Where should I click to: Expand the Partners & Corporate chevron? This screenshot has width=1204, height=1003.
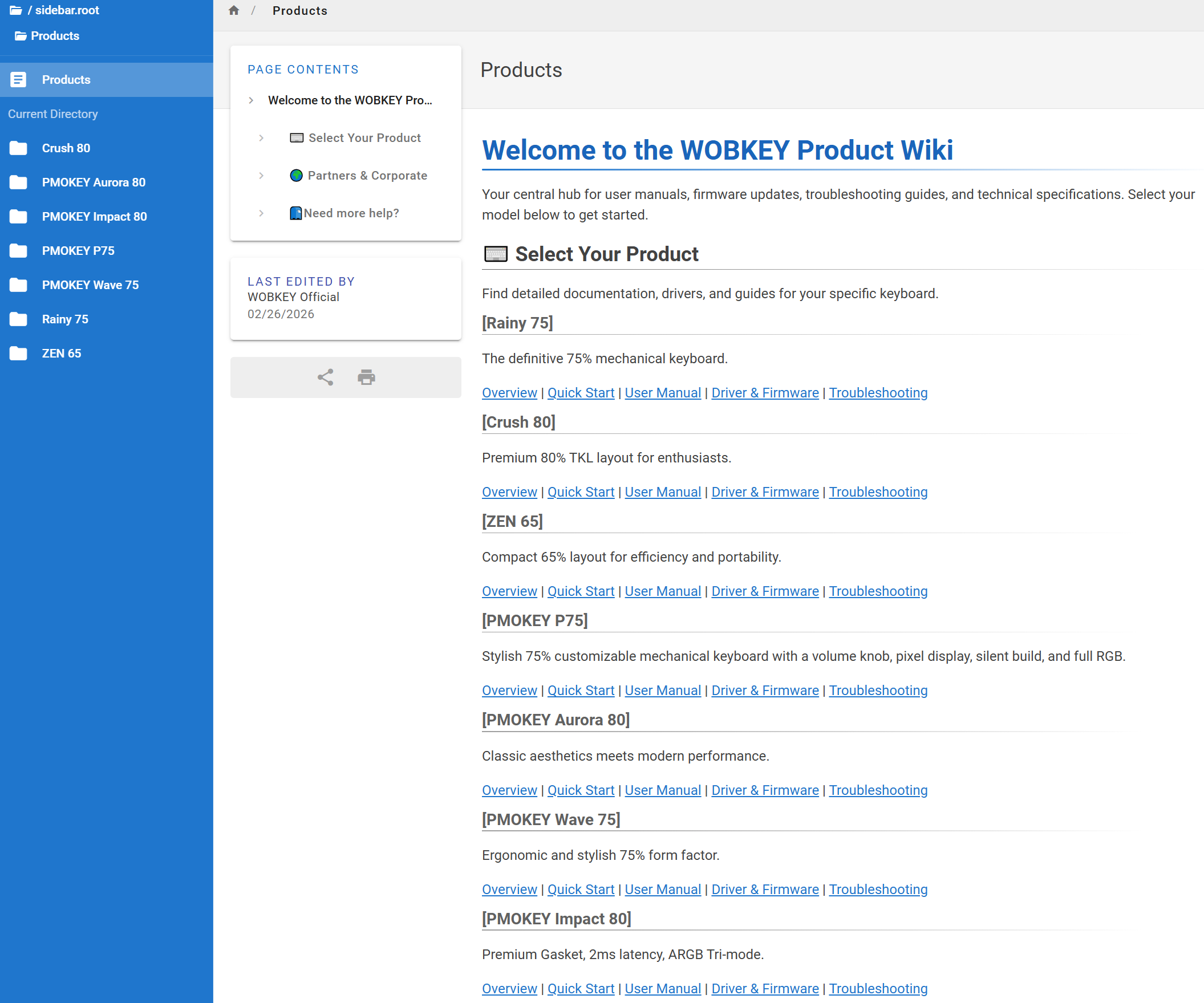[x=261, y=176]
